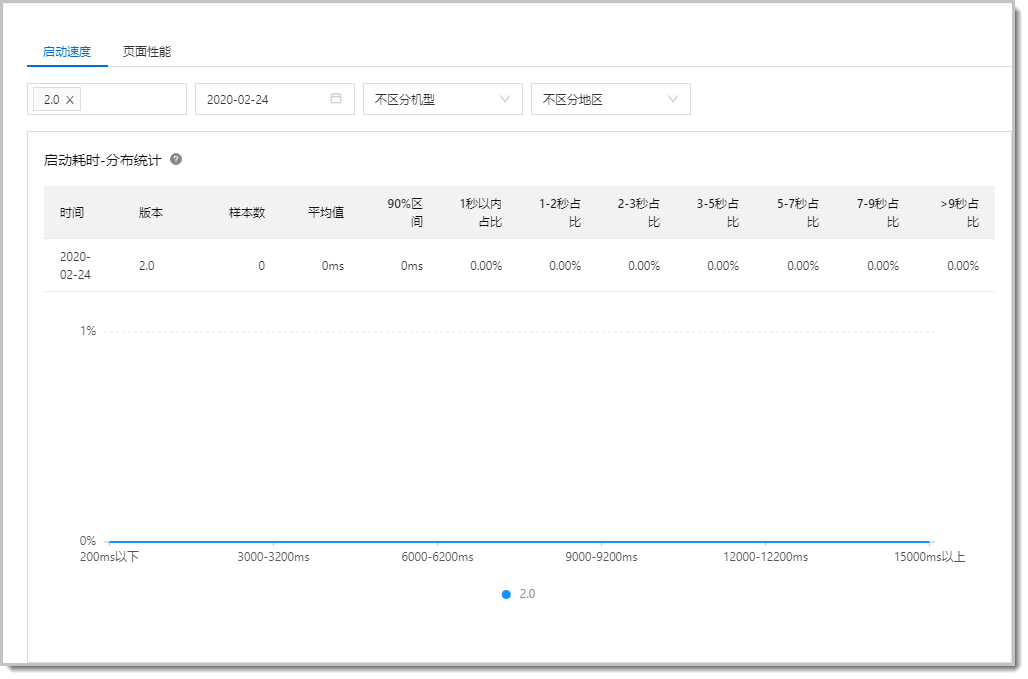The width and height of the screenshot is (1028, 679).
Task: Click the 样本数 column header
Action: pyautogui.click(x=247, y=212)
